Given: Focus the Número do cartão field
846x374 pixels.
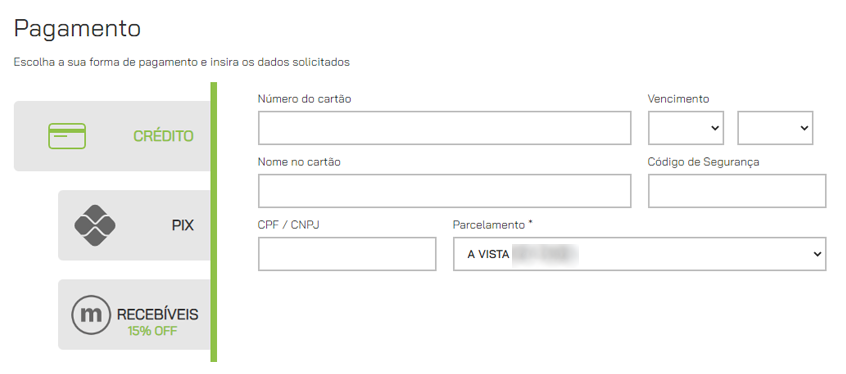Looking at the screenshot, I should pyautogui.click(x=445, y=128).
